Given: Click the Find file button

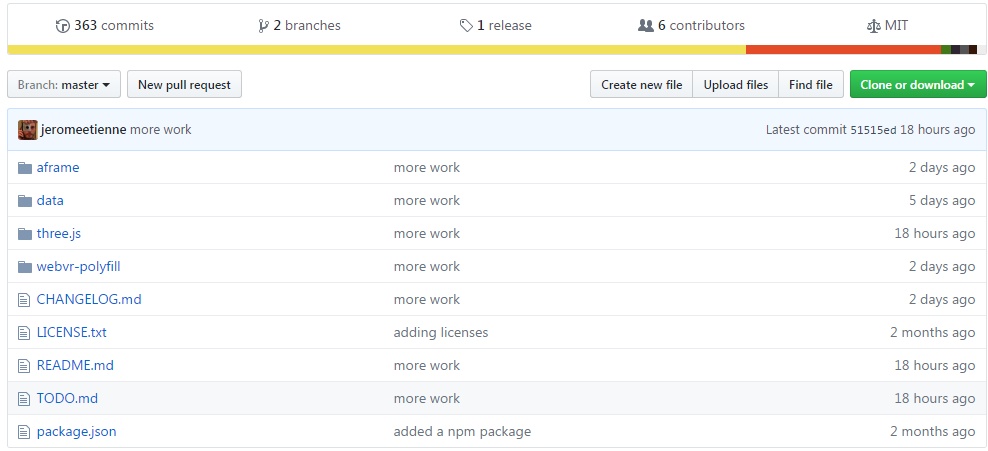Looking at the screenshot, I should pos(810,85).
